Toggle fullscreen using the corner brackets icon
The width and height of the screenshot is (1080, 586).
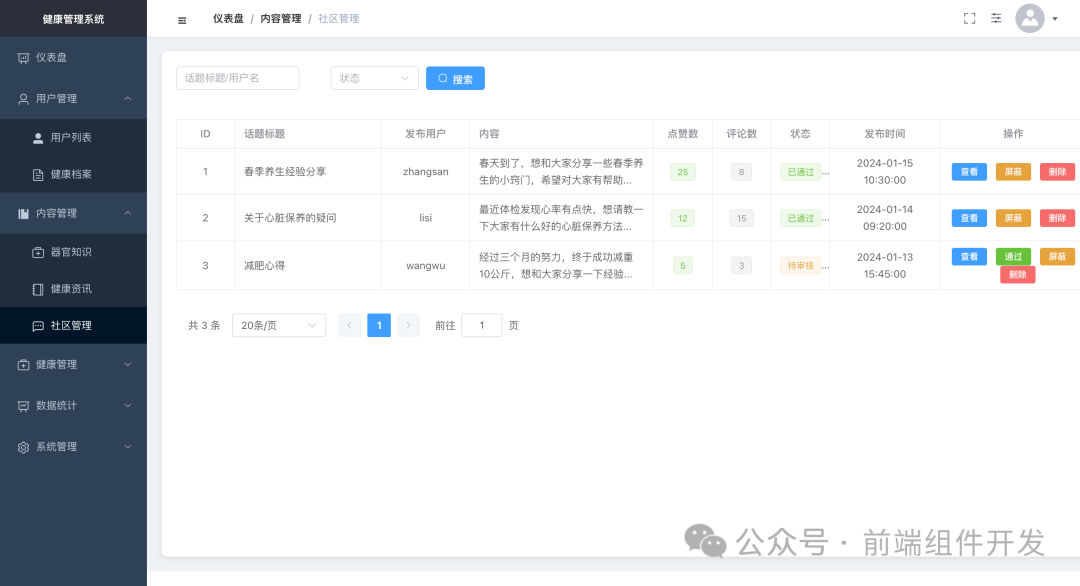click(969, 18)
